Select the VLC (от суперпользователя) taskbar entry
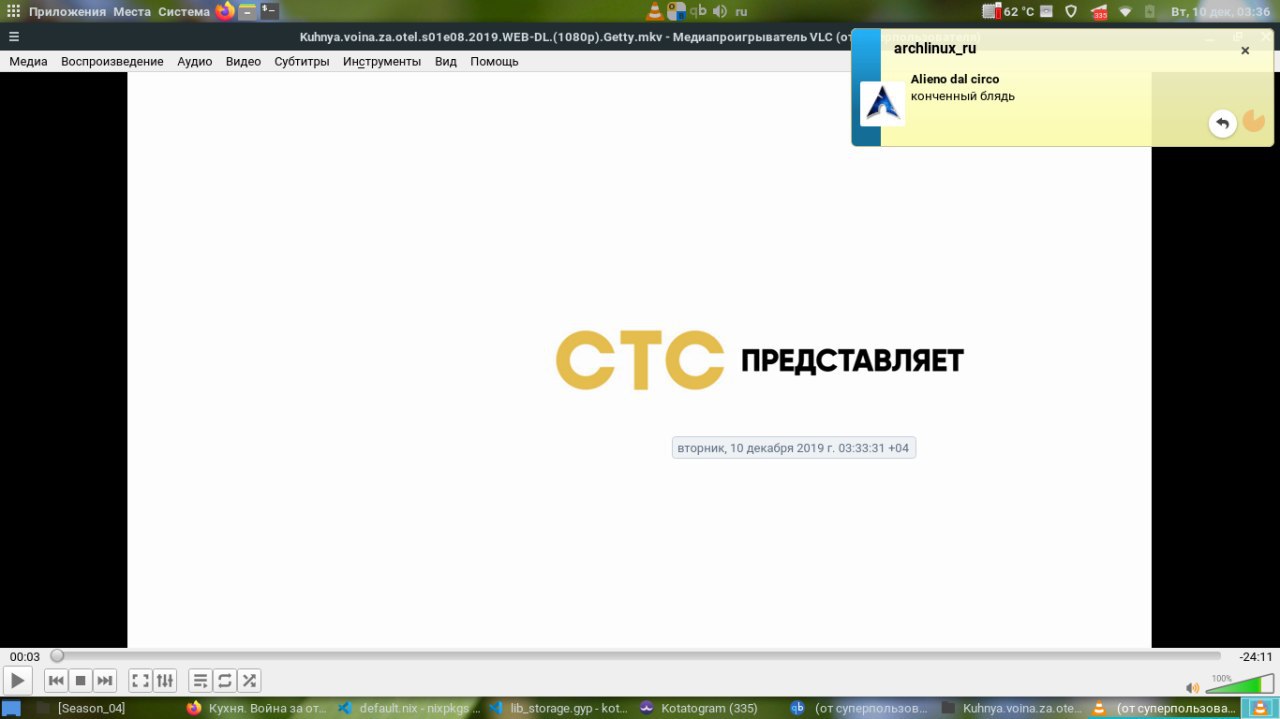The image size is (1280, 719). pos(1164,708)
